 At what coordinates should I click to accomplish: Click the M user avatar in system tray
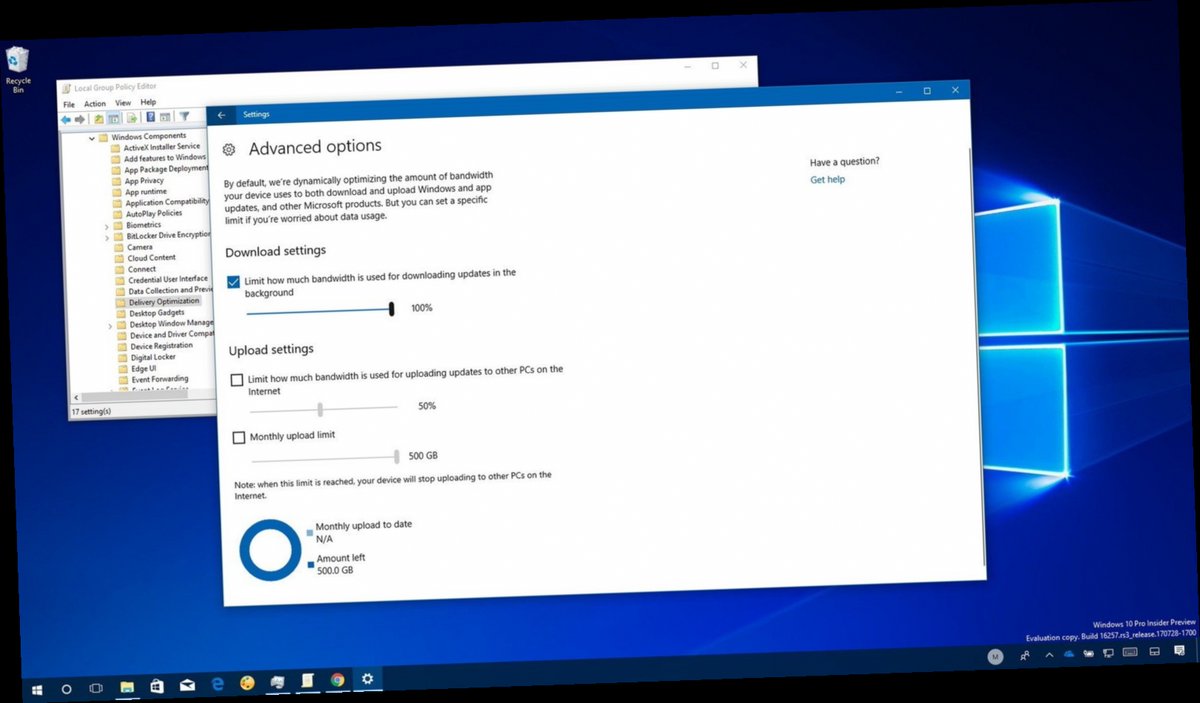click(x=995, y=656)
